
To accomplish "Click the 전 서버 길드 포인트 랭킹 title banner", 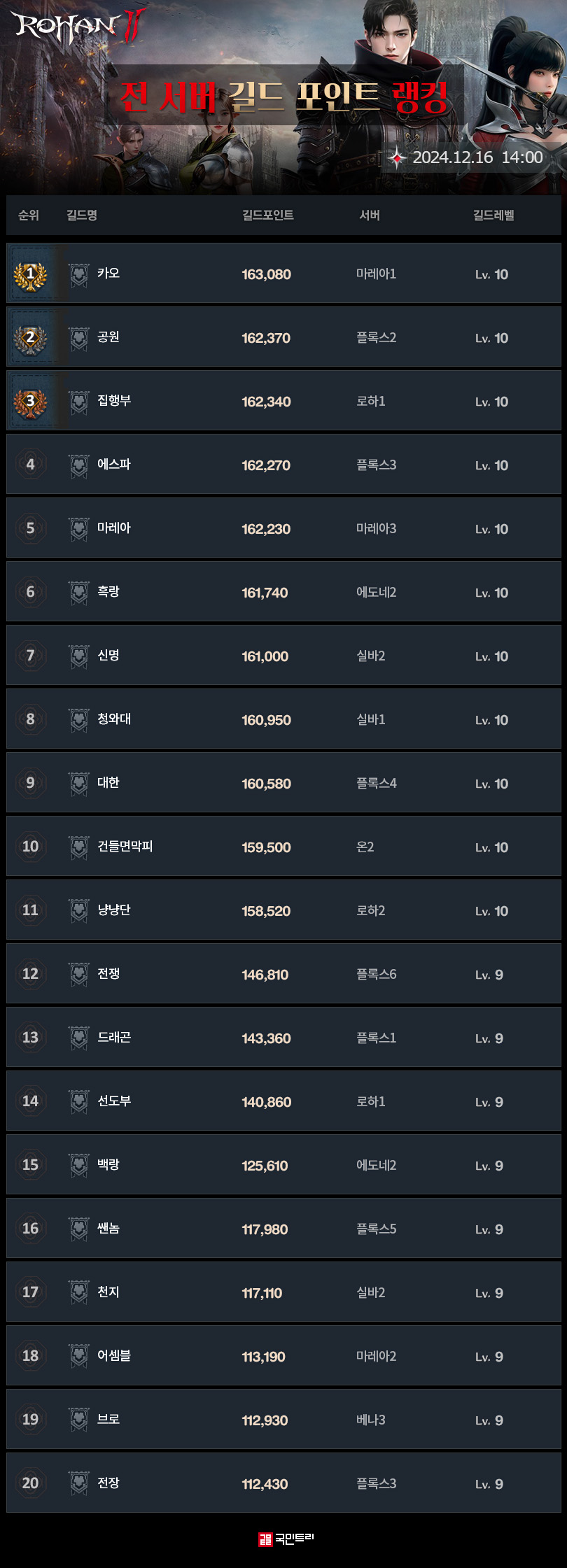I will click(283, 96).
